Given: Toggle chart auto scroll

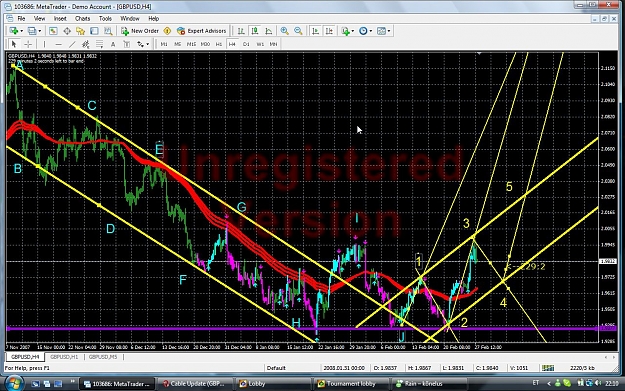Looking at the screenshot, I should [x=315, y=31].
